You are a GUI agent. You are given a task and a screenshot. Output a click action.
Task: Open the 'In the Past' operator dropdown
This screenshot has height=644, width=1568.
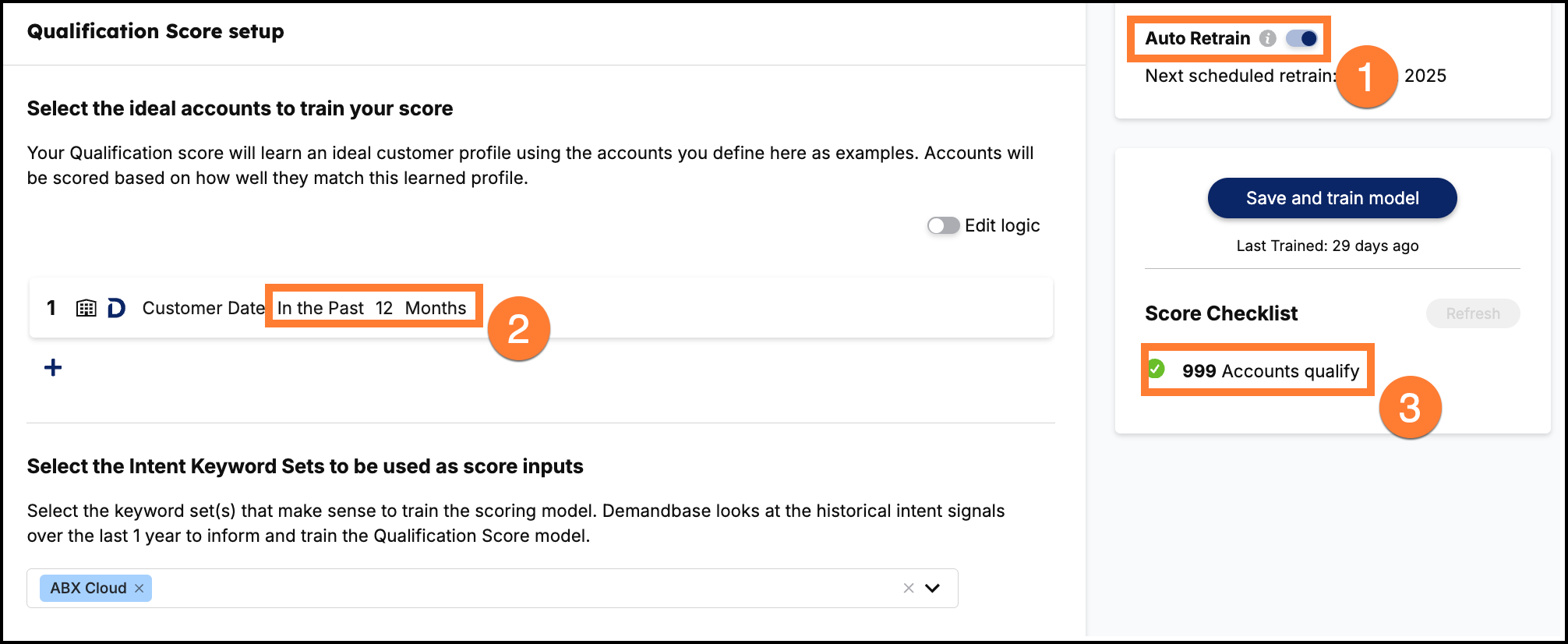click(320, 308)
